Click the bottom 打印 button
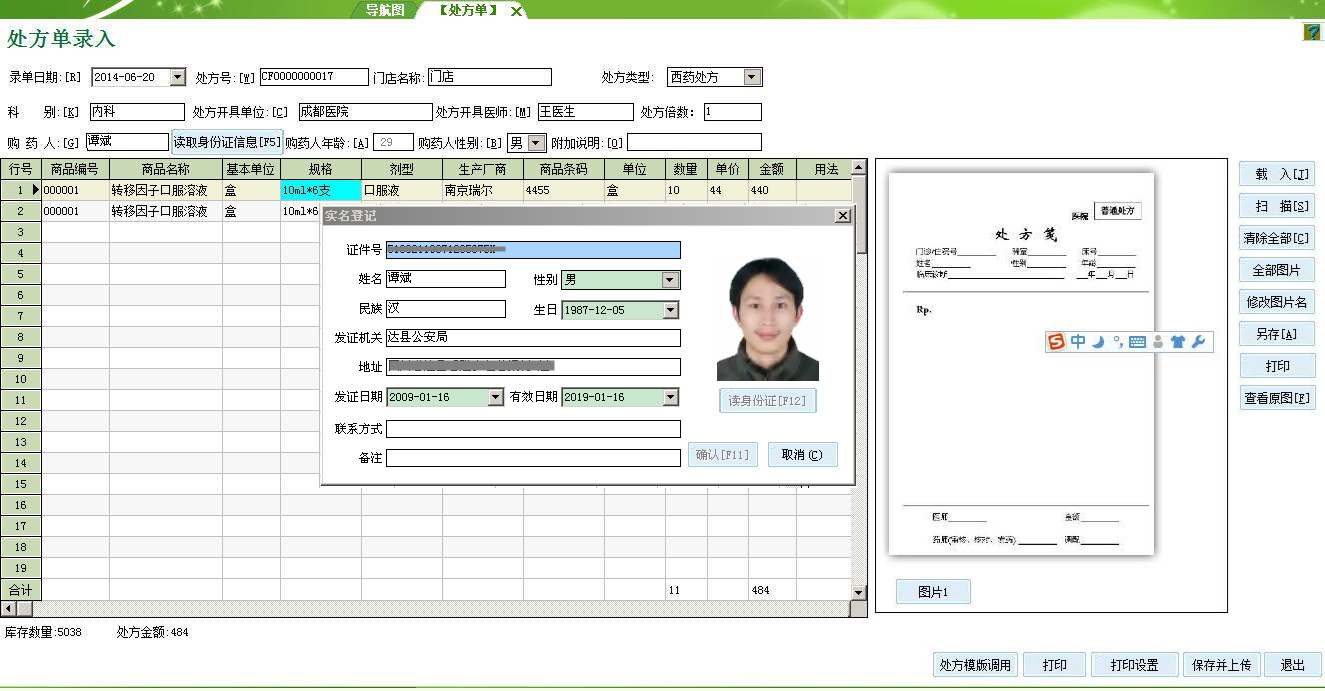The image size is (1325, 691). point(1054,665)
